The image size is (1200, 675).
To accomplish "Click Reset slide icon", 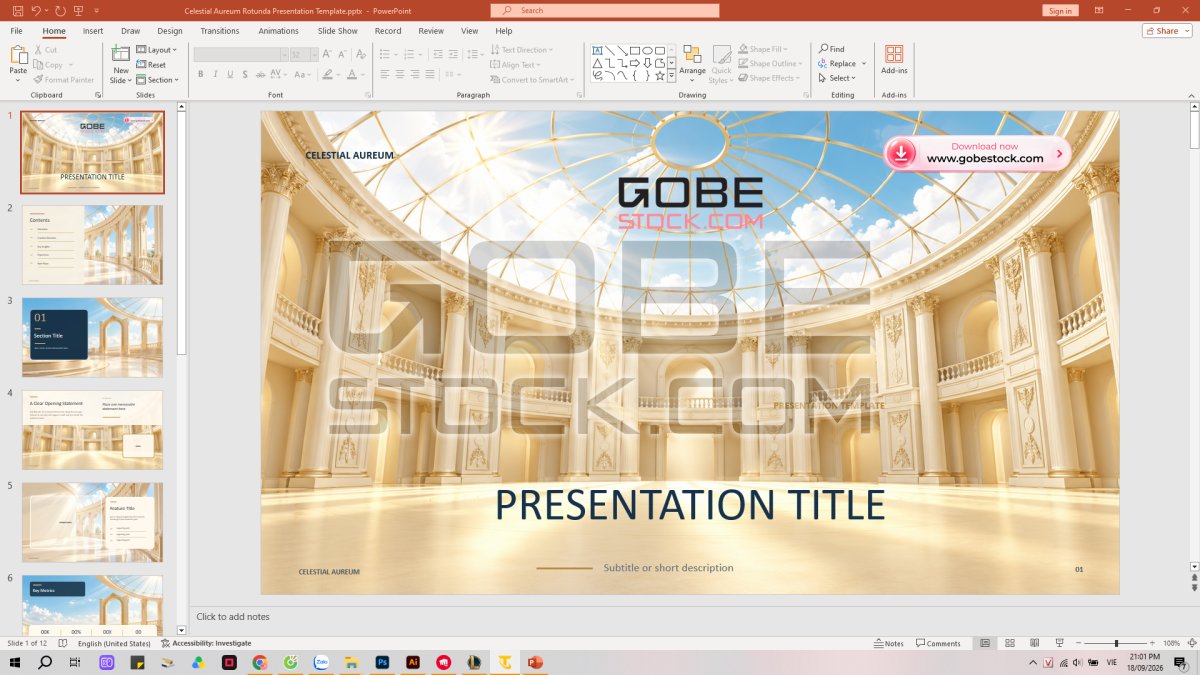I will pyautogui.click(x=141, y=65).
